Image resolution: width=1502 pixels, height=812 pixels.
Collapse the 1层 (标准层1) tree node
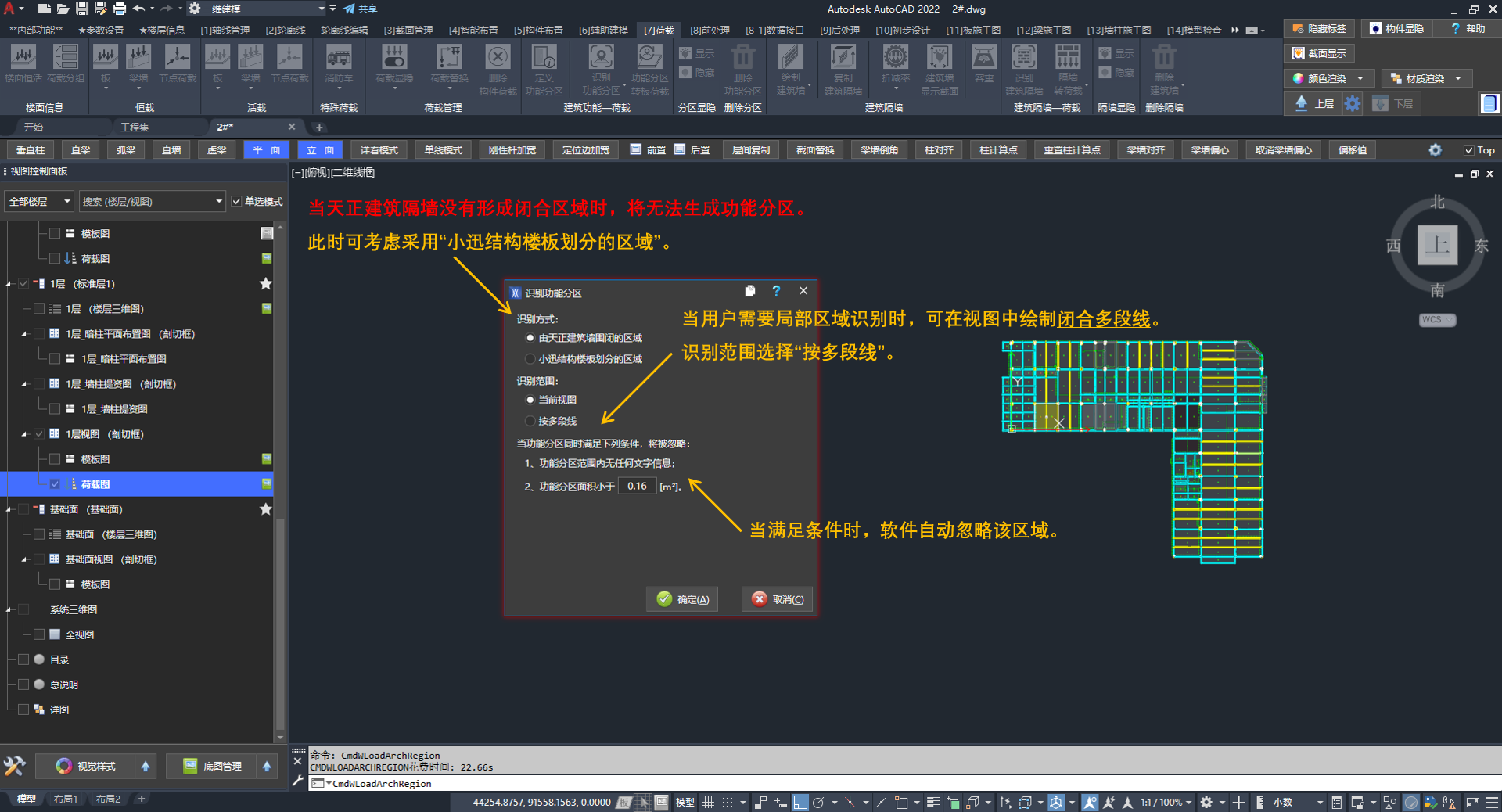click(9, 284)
